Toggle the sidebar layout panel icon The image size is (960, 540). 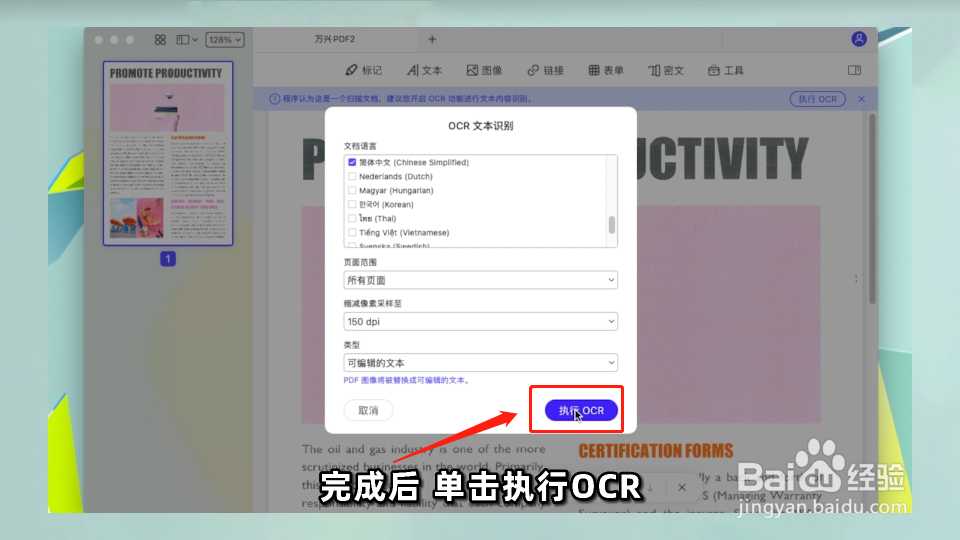[187, 40]
